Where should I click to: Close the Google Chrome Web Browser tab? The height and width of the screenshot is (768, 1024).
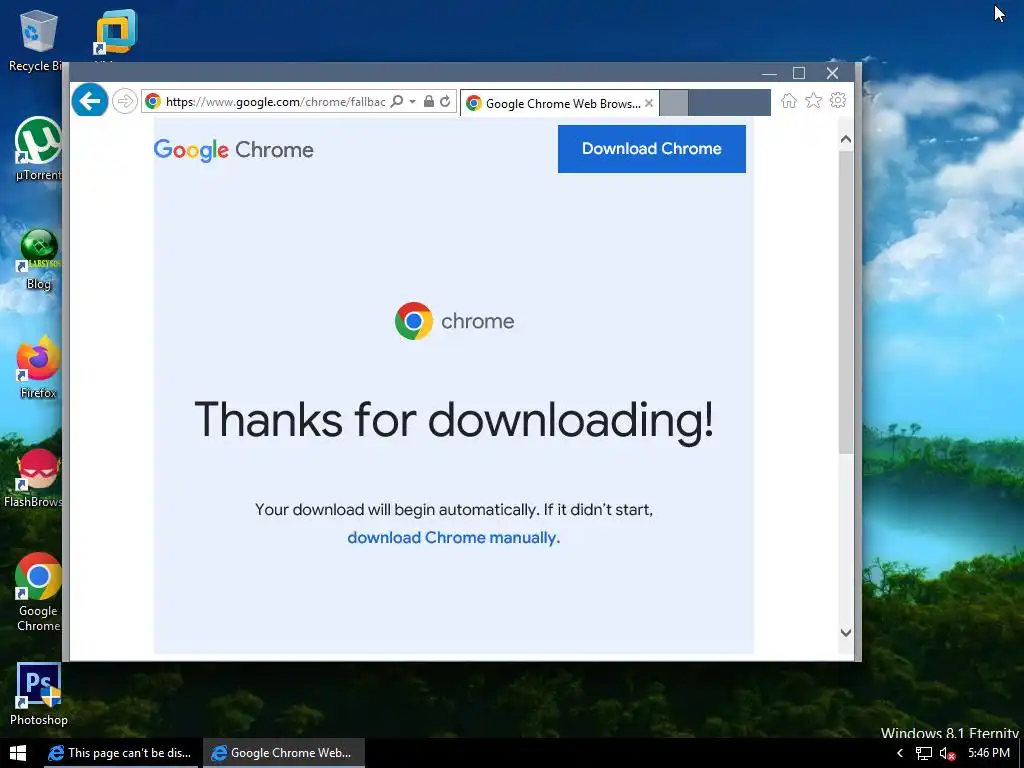[x=648, y=103]
